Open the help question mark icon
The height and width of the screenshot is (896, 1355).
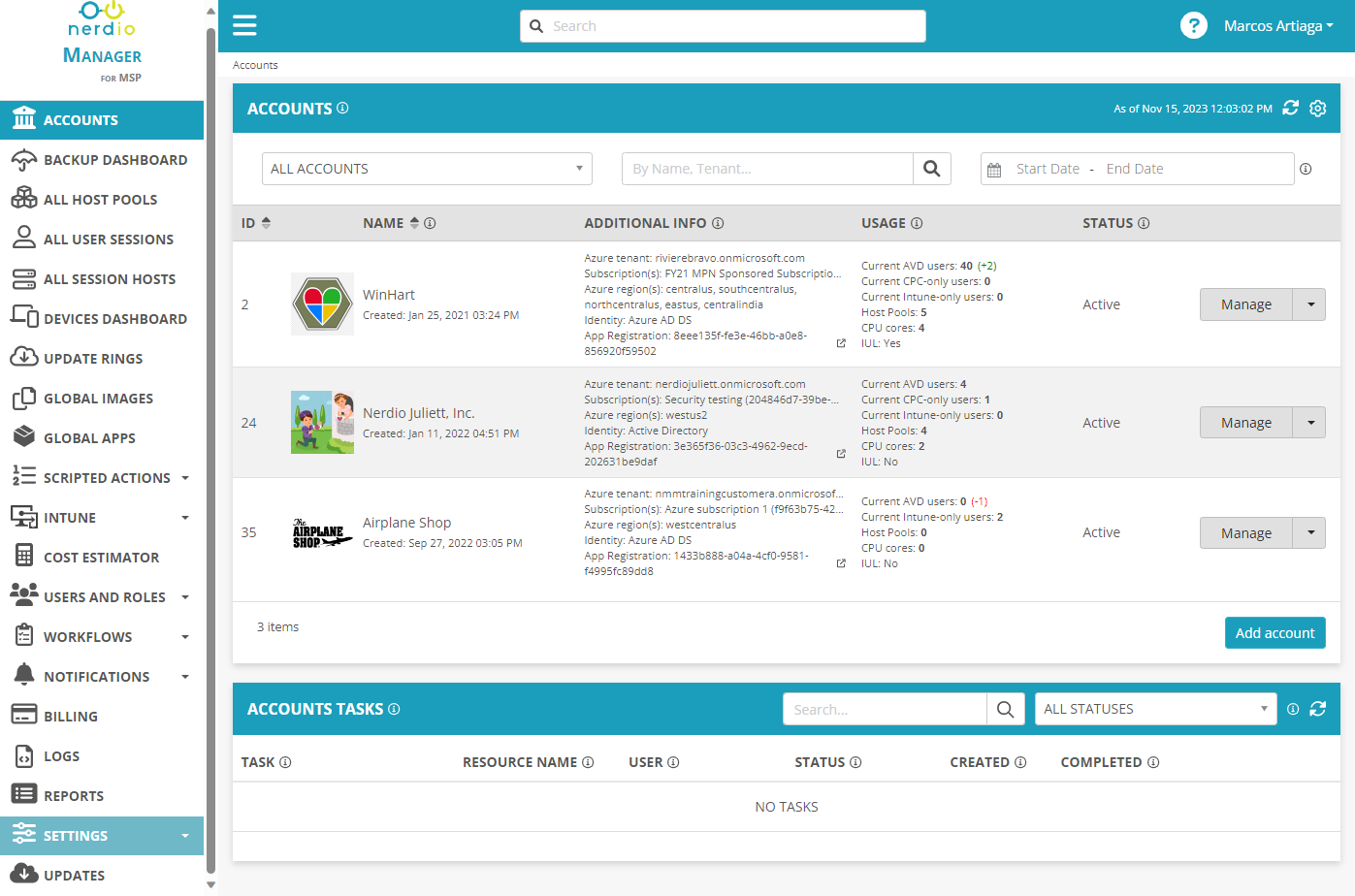[1193, 25]
